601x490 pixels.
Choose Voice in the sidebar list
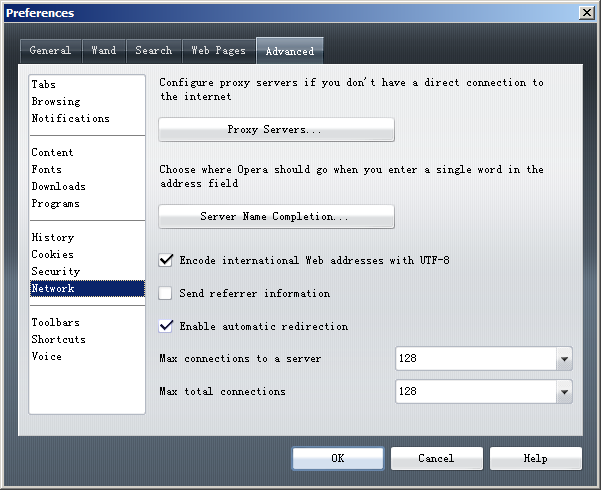(87, 356)
